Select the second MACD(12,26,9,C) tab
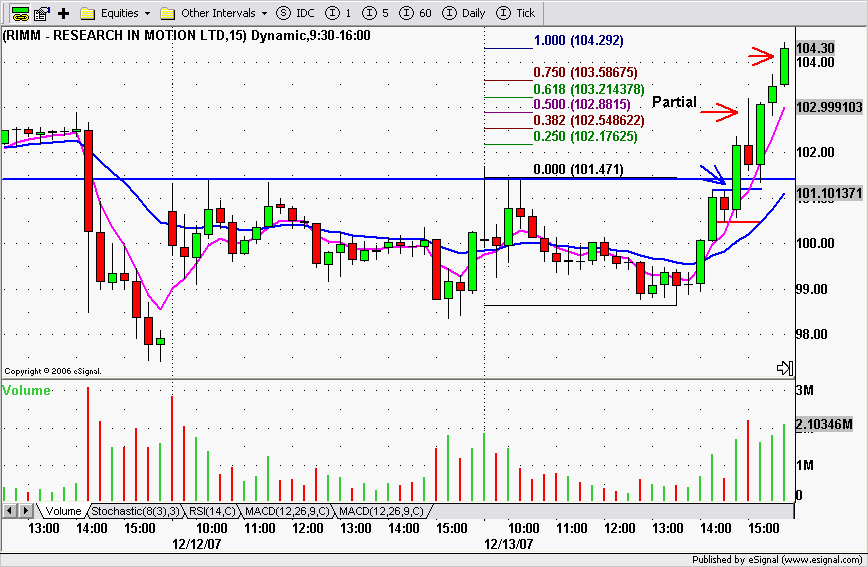Viewport: 868px width, 567px height. tap(381, 511)
